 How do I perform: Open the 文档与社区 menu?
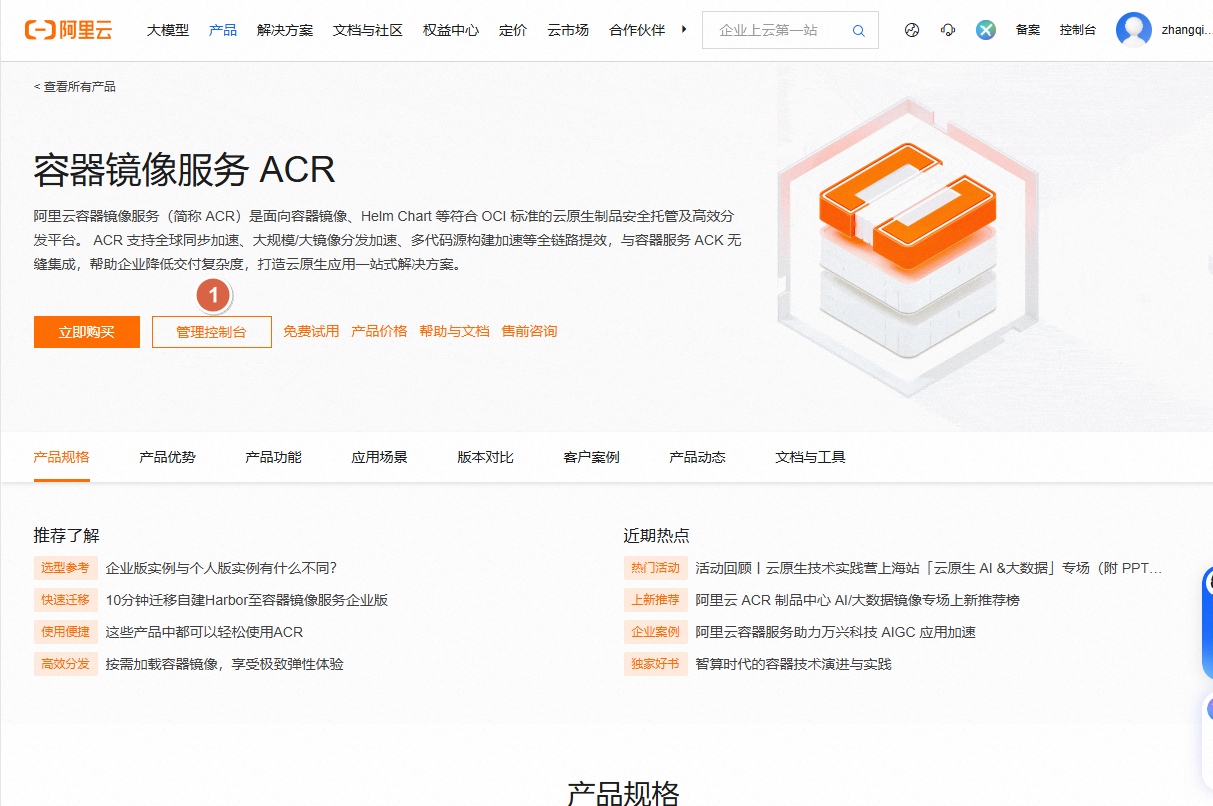click(368, 30)
